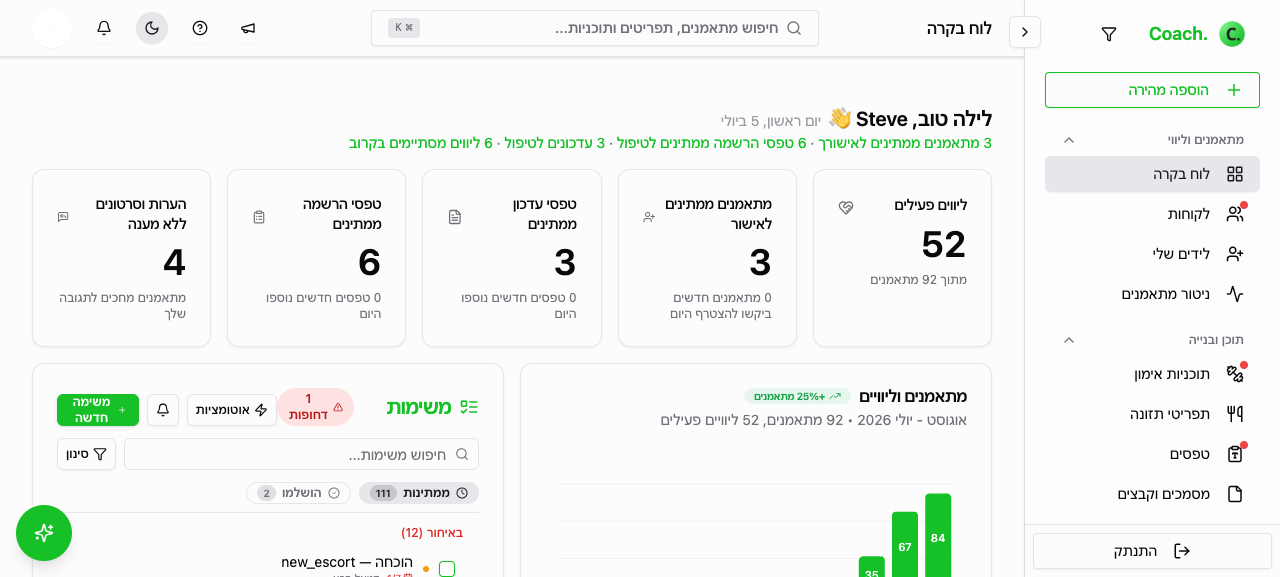Image resolution: width=1280 pixels, height=577 pixels.
Task: Click the תפריטי תזונה fork icon
Action: tap(1235, 414)
